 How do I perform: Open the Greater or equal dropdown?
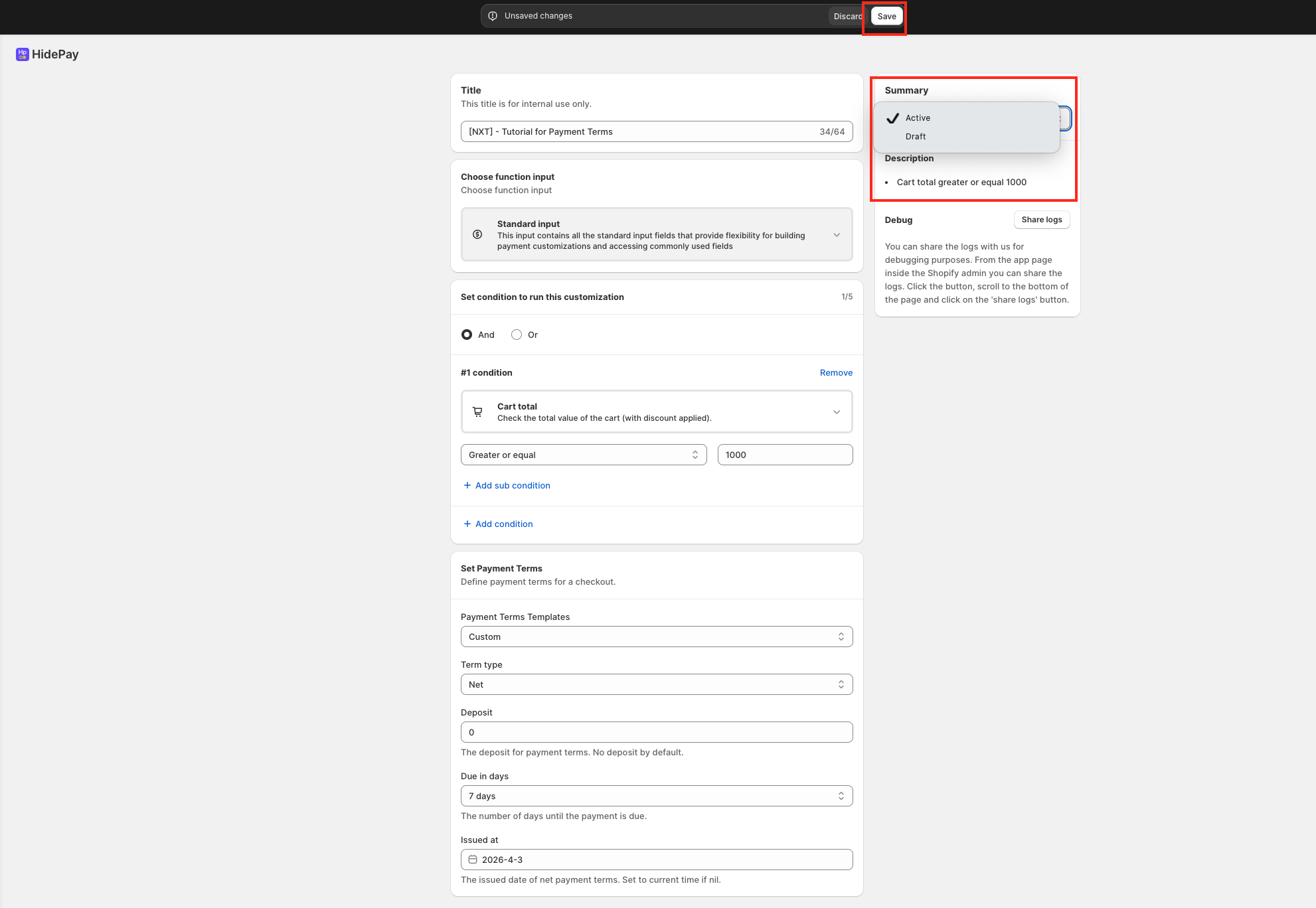pos(583,455)
